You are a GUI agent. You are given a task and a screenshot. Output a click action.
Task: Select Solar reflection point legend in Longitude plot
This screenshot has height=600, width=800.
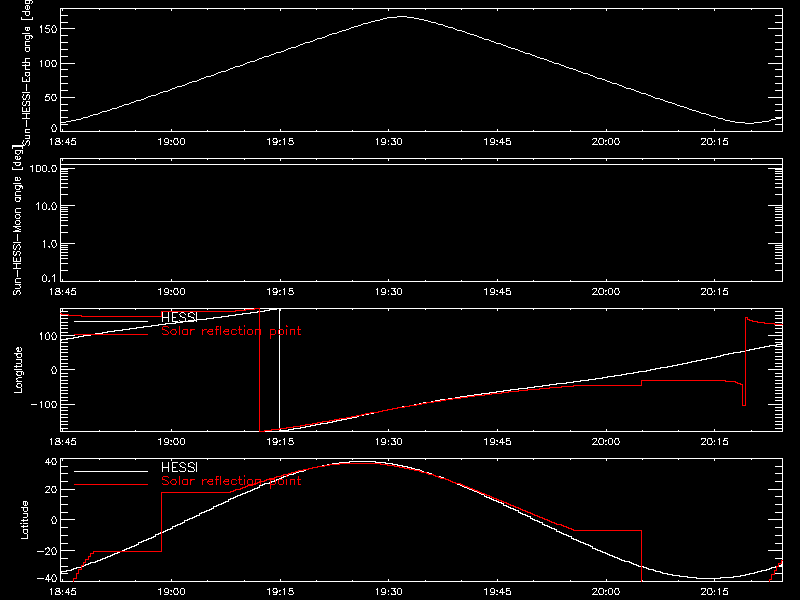[x=231, y=331]
